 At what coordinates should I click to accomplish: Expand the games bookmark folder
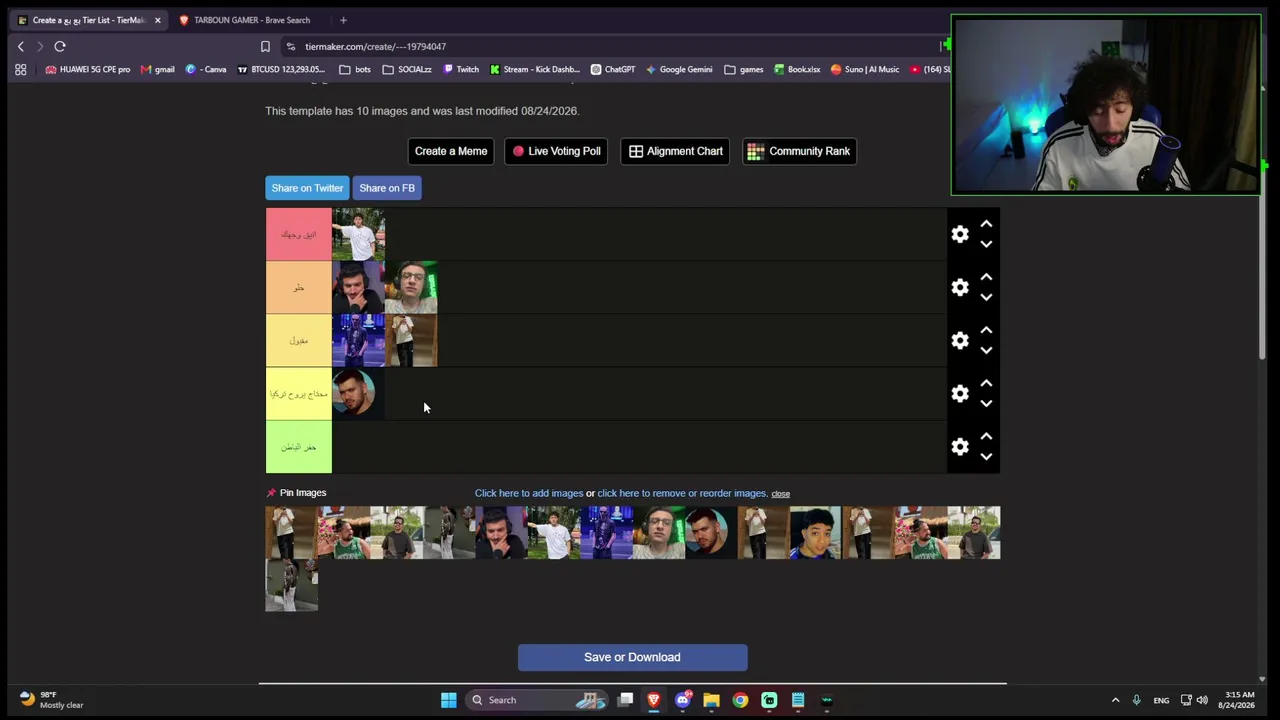(x=744, y=69)
